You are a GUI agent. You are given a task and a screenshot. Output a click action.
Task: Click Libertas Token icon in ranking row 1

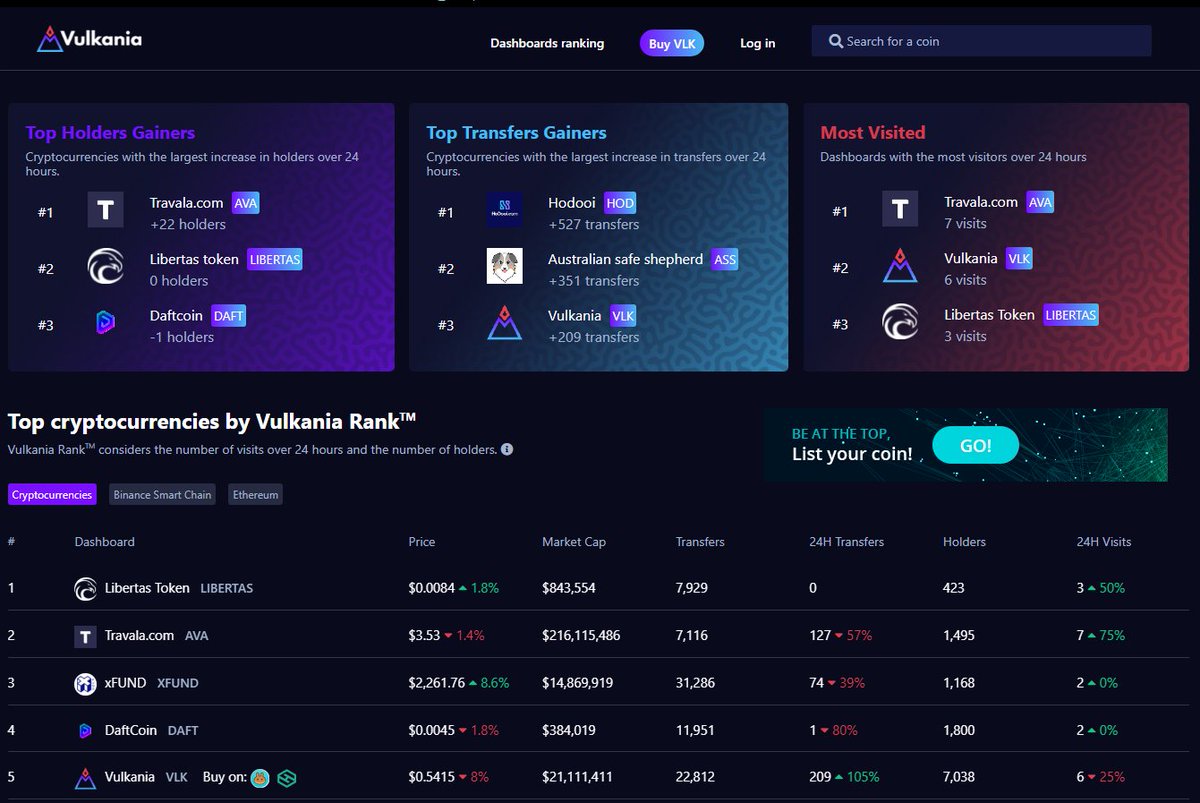pos(85,588)
